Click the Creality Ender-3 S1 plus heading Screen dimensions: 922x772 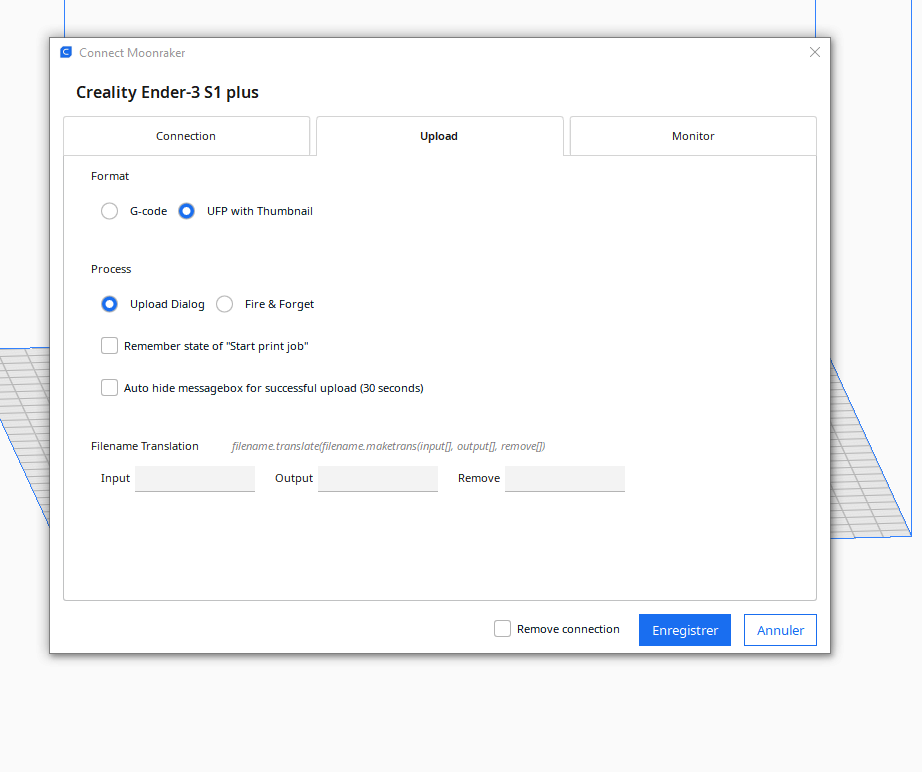[x=167, y=93]
